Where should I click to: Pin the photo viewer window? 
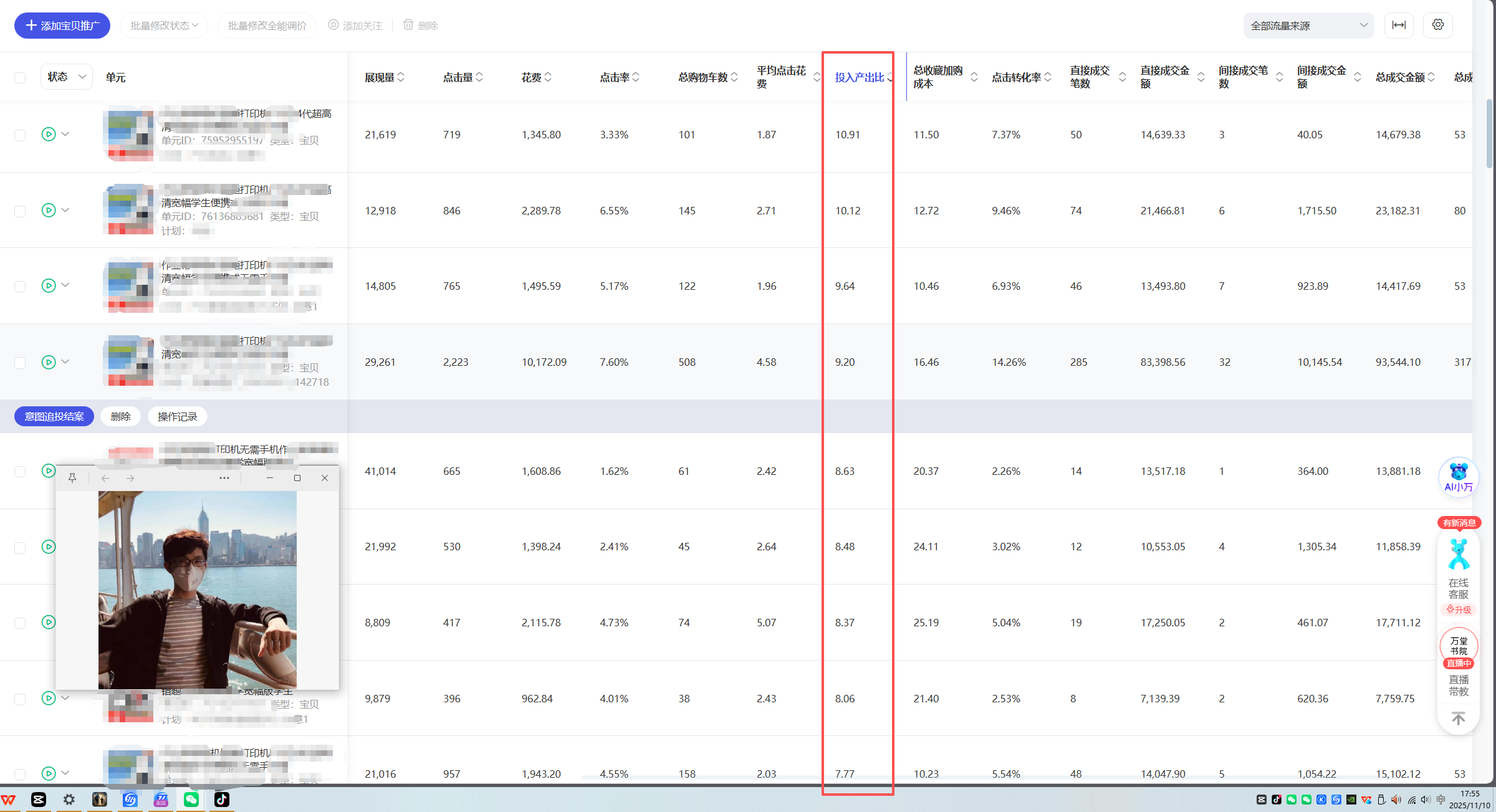click(72, 478)
